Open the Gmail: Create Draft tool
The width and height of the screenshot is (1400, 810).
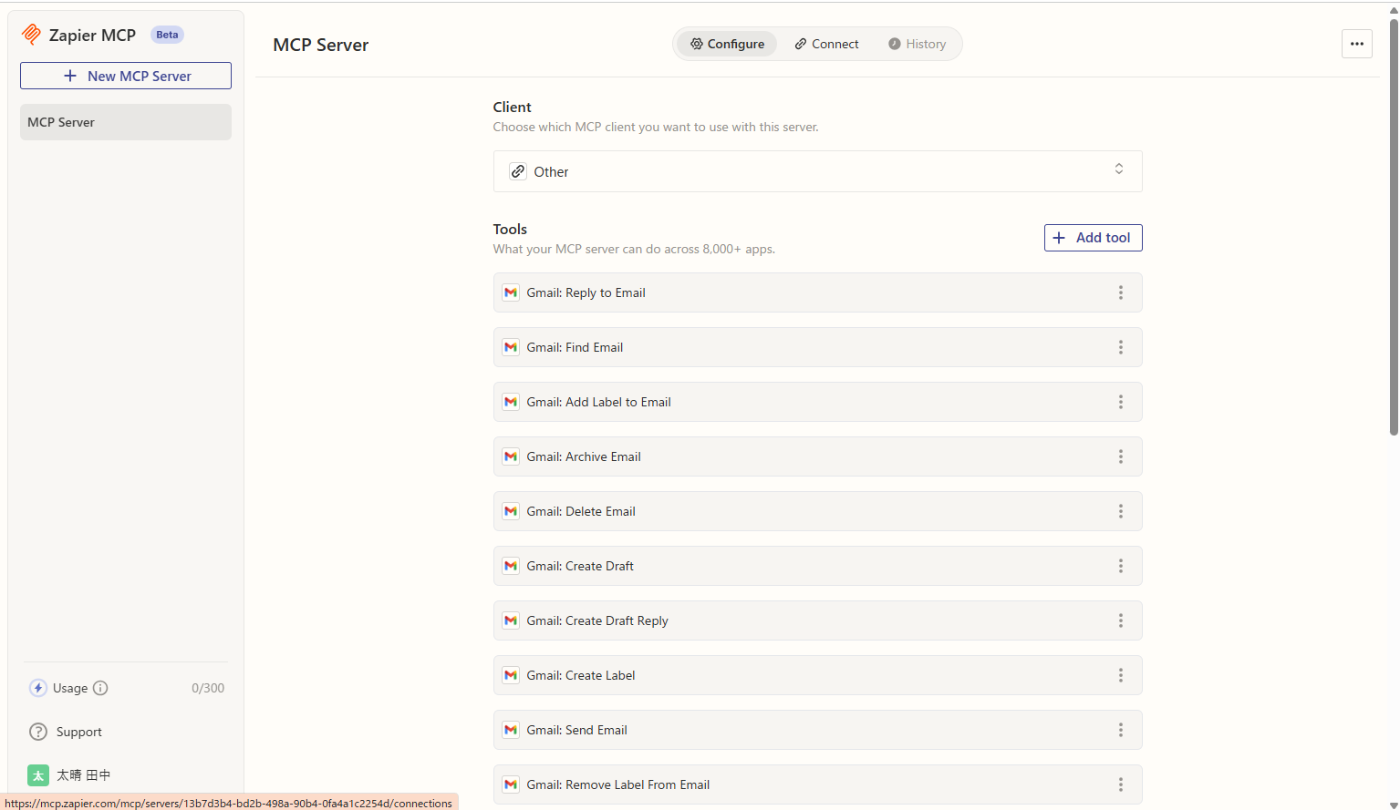(x=817, y=566)
